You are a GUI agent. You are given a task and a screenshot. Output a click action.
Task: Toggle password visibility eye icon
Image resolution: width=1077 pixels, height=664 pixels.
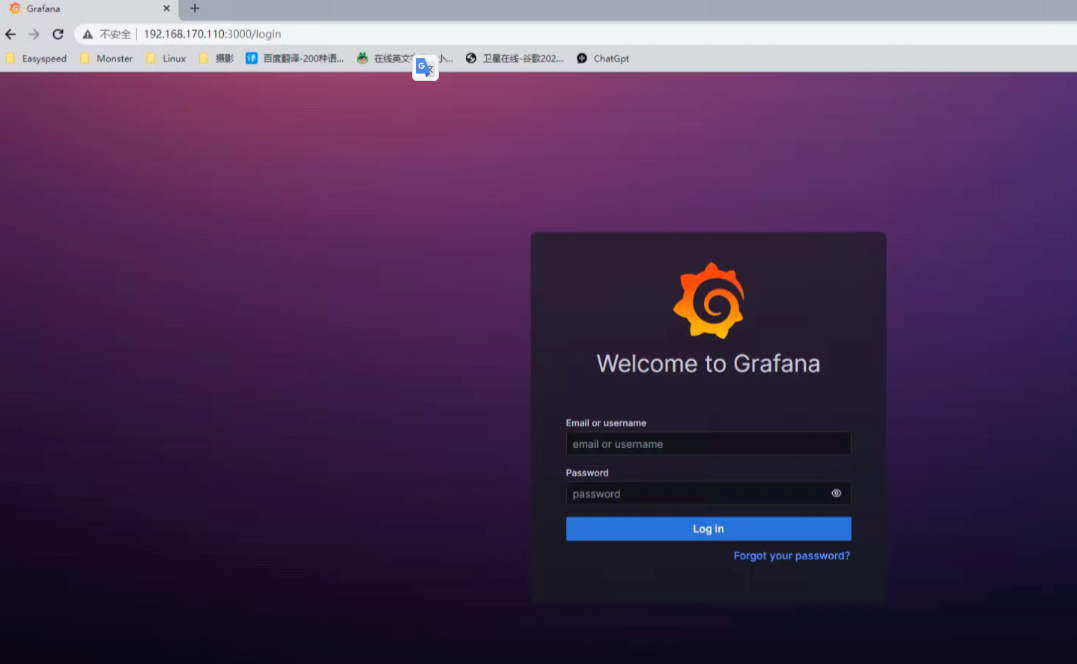(x=836, y=493)
